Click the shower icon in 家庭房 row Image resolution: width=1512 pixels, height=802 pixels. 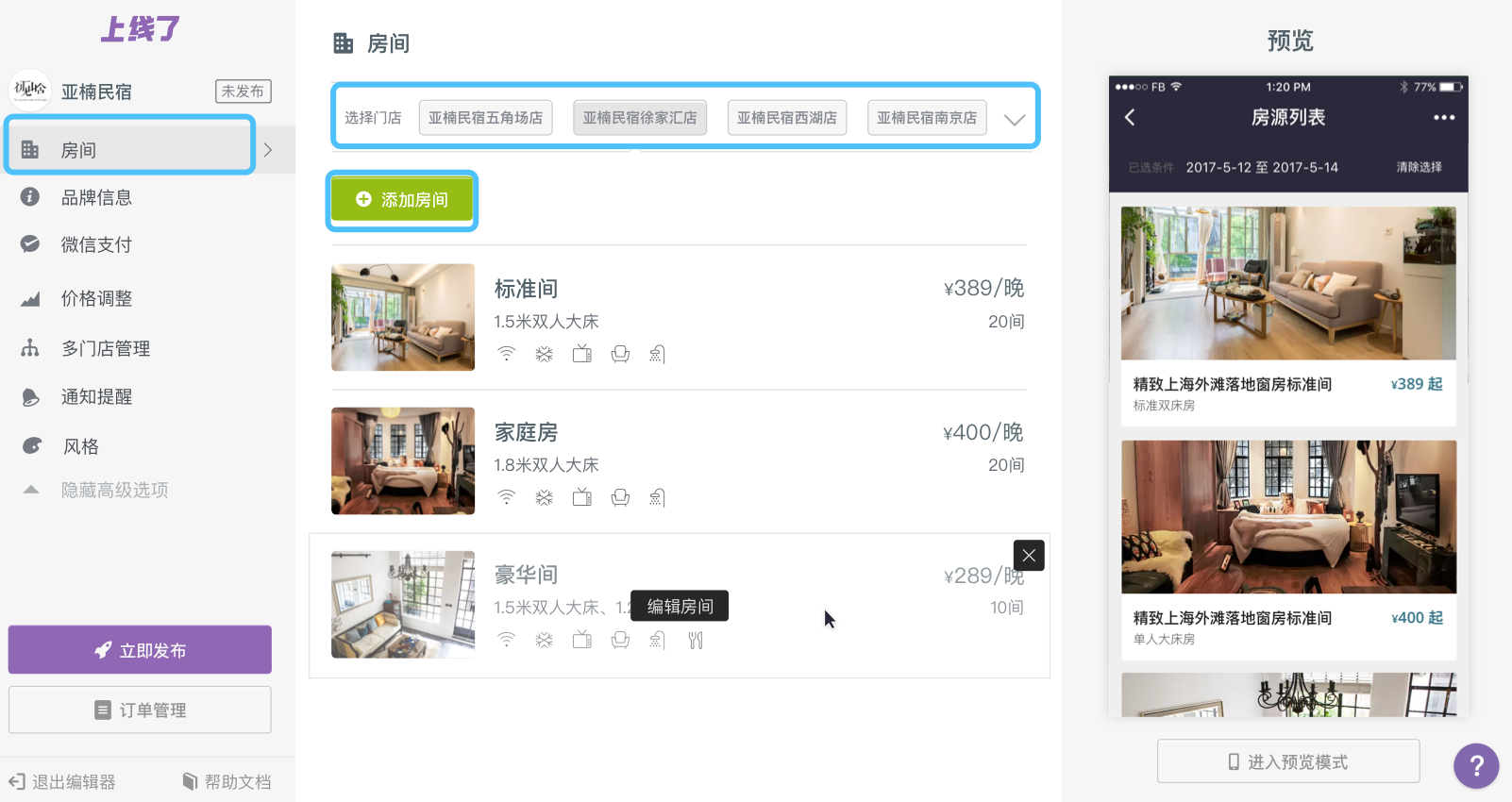click(x=658, y=497)
